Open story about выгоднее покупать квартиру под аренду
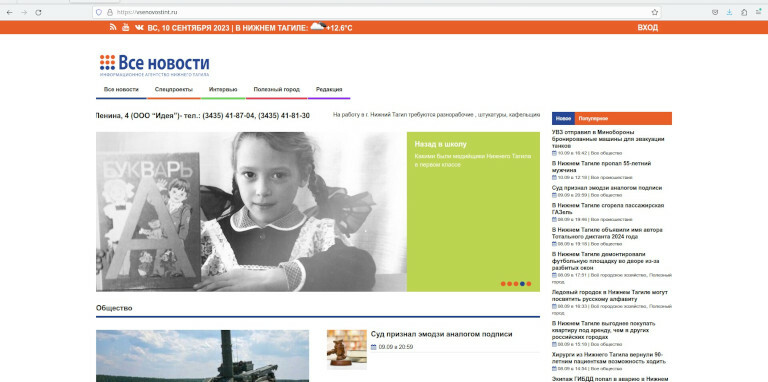Image resolution: width=768 pixels, height=382 pixels. tap(603, 331)
